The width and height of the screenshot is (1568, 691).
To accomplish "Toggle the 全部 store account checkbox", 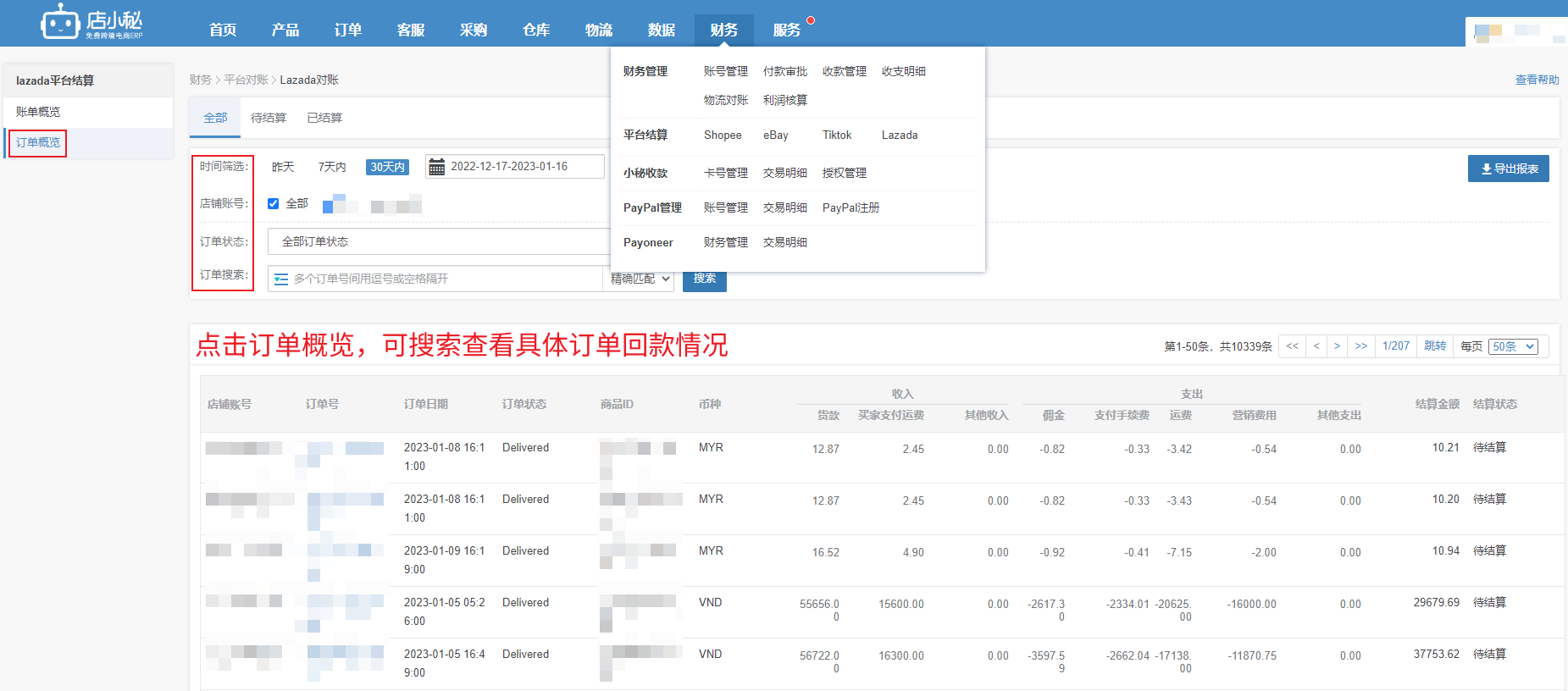I will [x=274, y=203].
